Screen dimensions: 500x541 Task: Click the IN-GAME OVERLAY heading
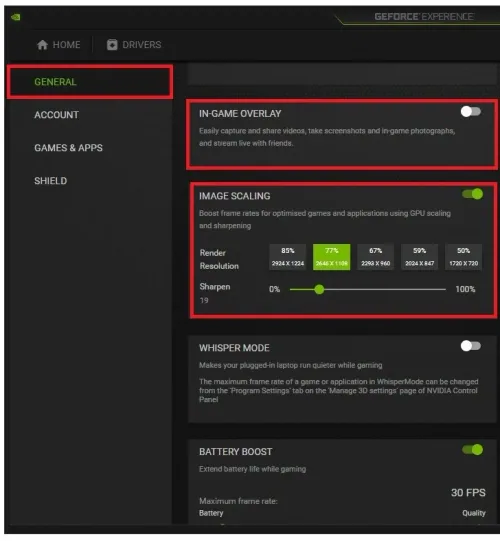[240, 114]
